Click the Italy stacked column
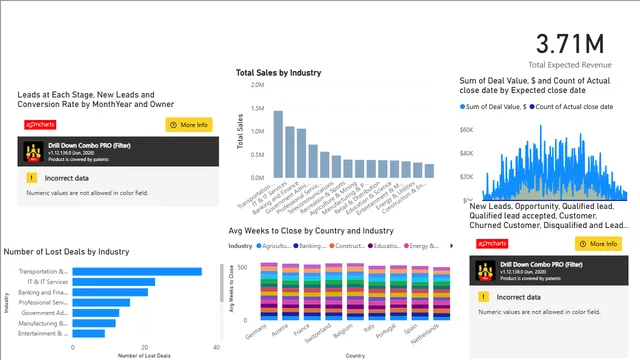The image size is (640, 360). point(377,293)
